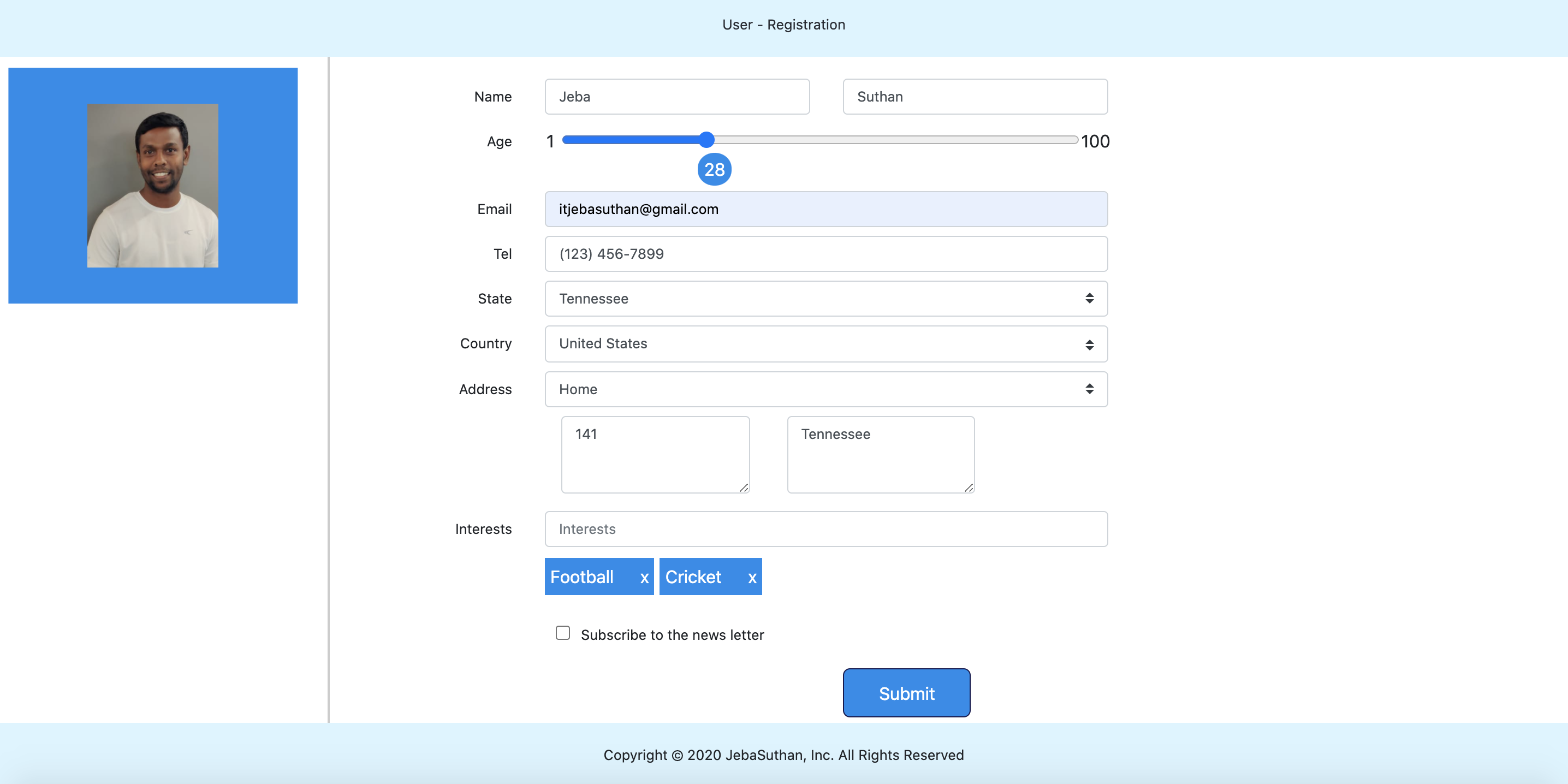1568x784 pixels.
Task: Focus the Interests input box
Action: click(825, 529)
